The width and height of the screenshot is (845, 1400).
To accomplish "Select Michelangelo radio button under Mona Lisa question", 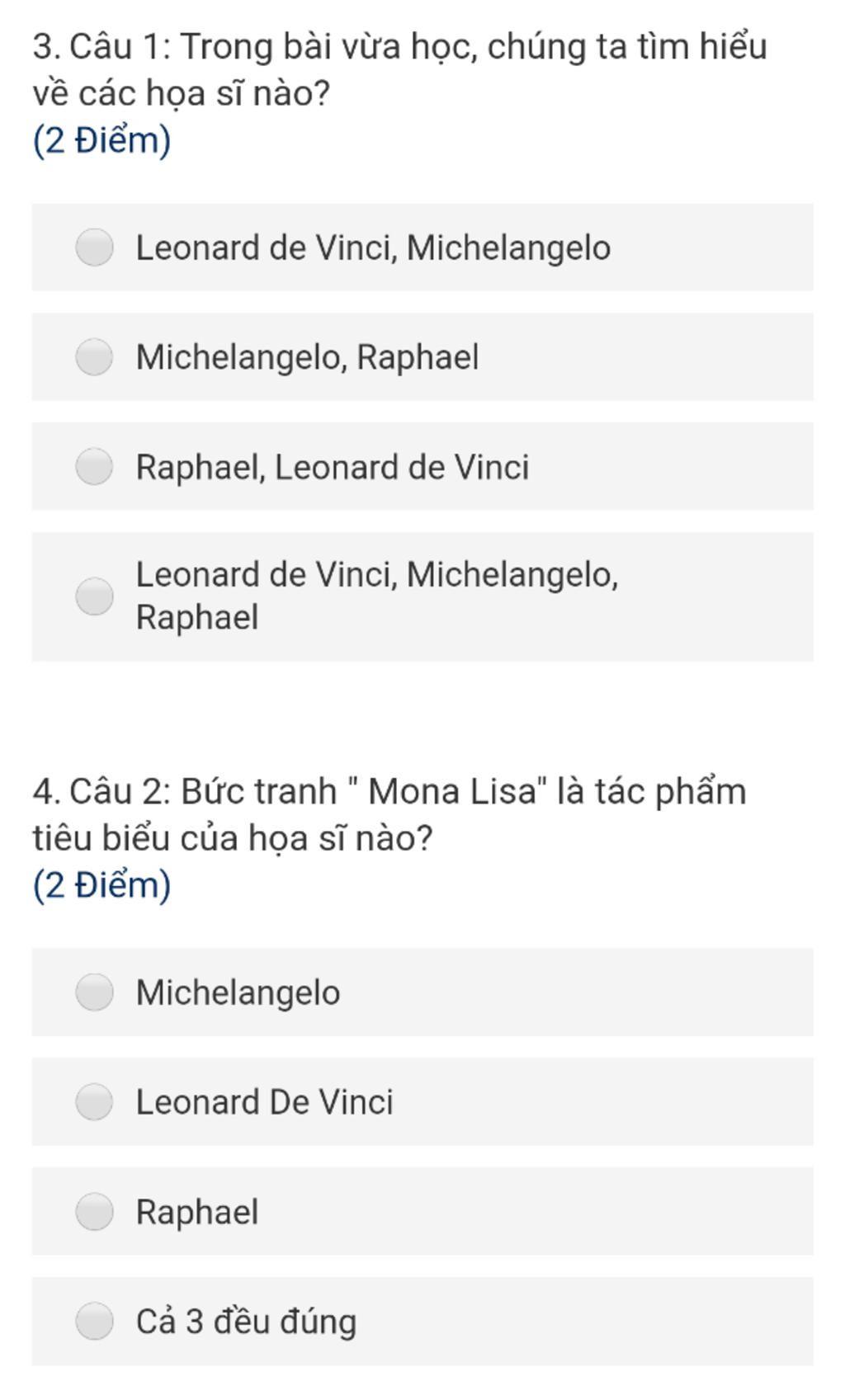I will [94, 992].
